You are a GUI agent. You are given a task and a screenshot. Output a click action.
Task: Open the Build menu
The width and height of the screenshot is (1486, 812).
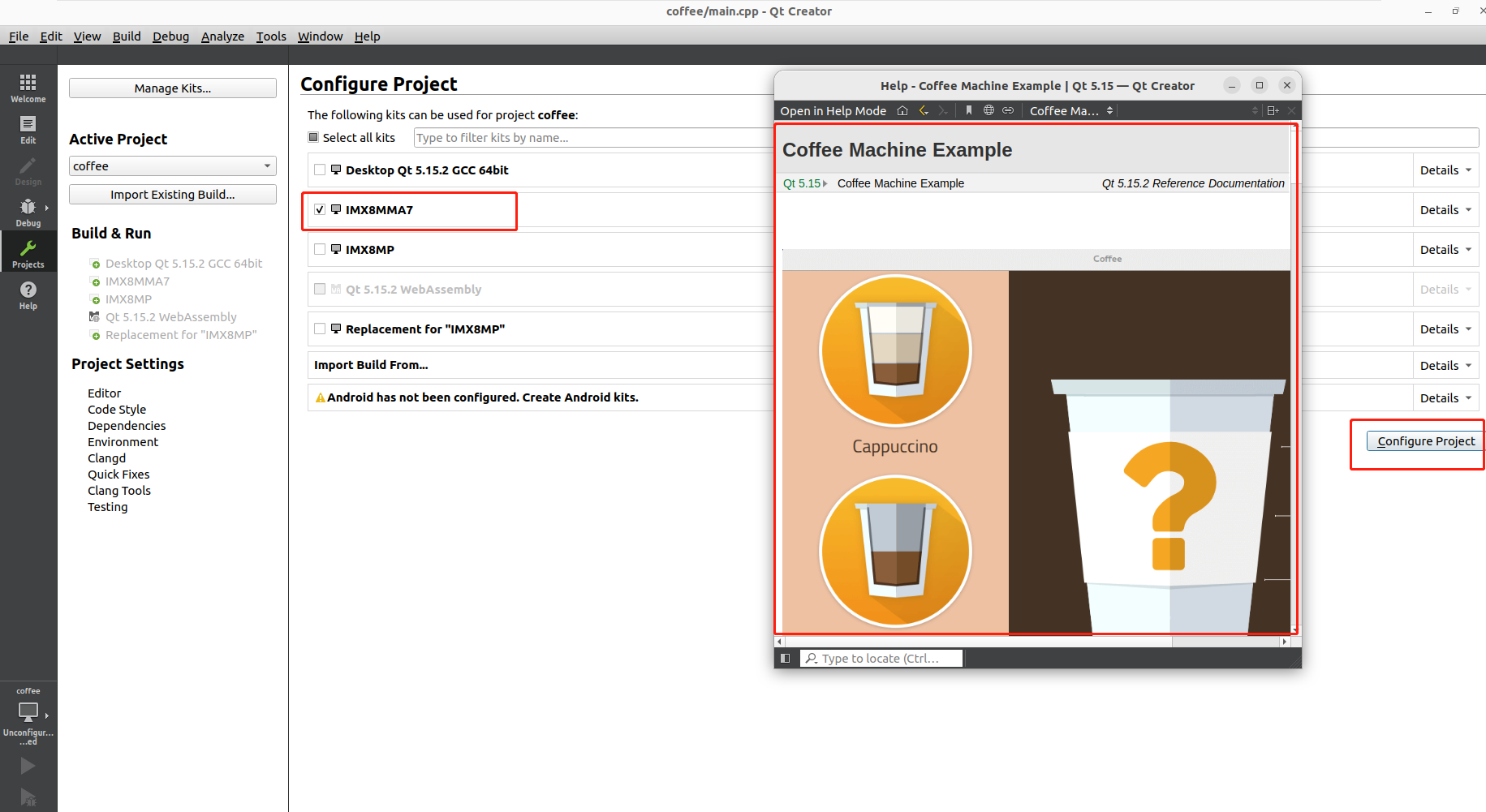127,36
